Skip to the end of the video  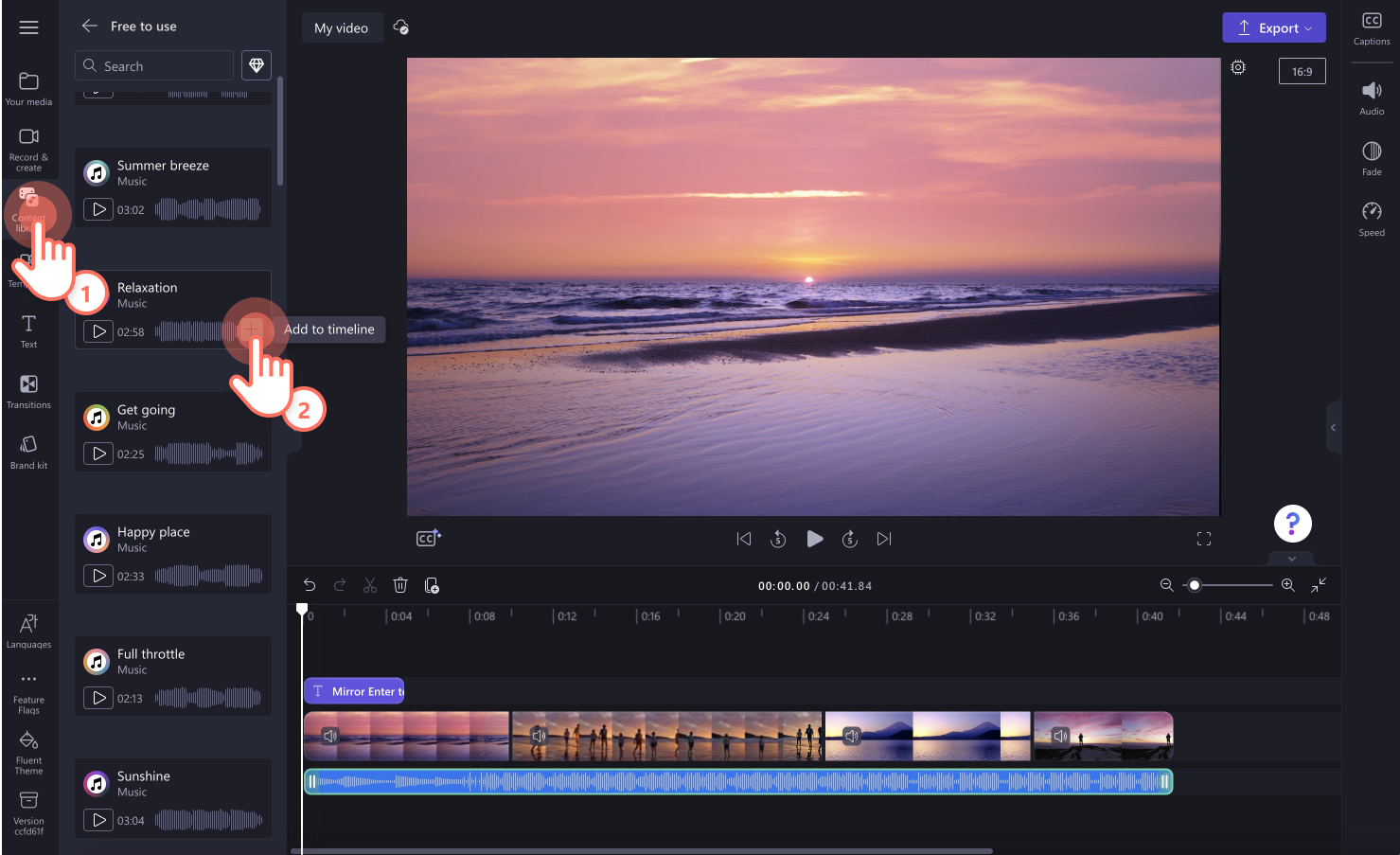(x=884, y=539)
